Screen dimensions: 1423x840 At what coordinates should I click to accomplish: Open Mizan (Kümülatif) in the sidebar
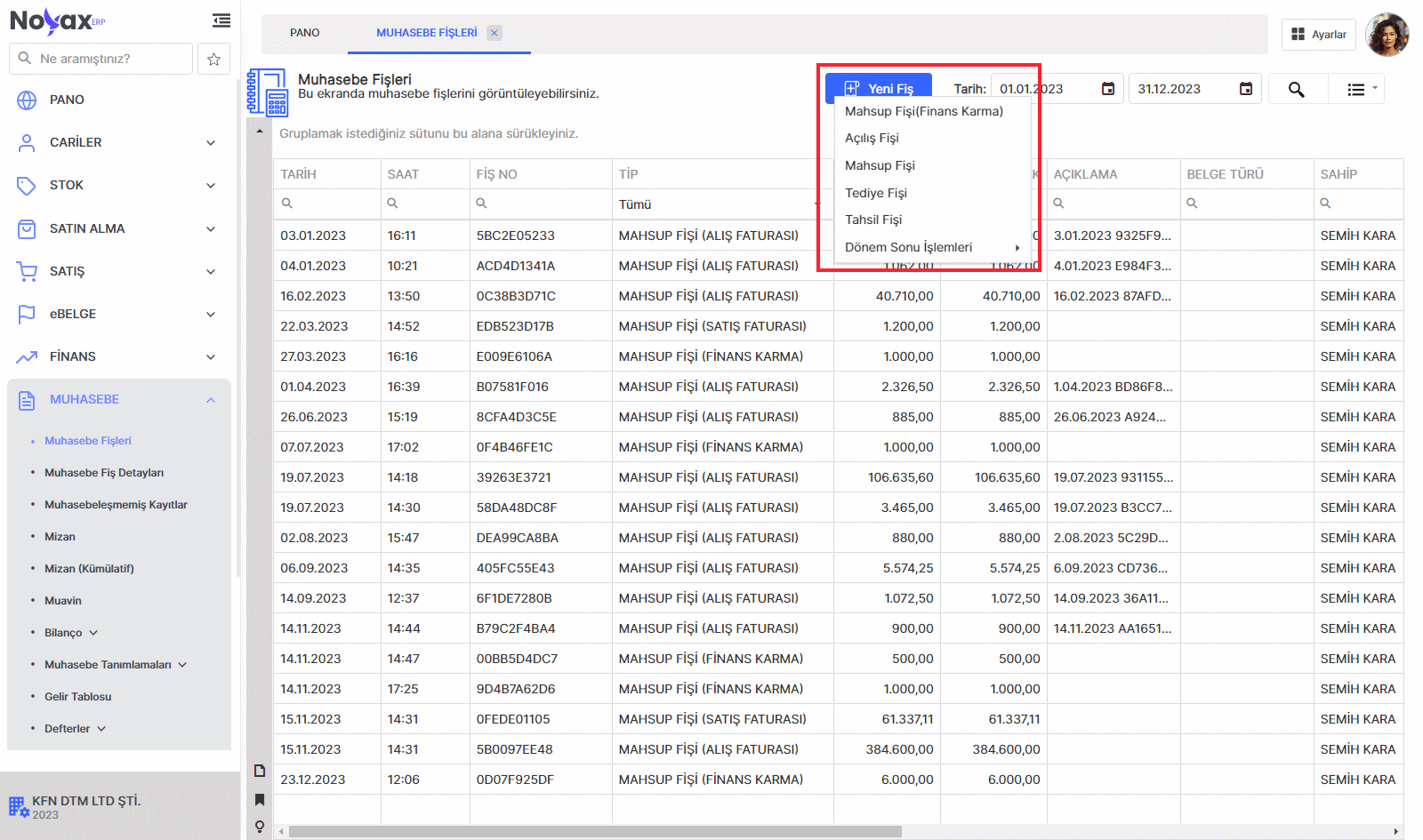coord(89,569)
